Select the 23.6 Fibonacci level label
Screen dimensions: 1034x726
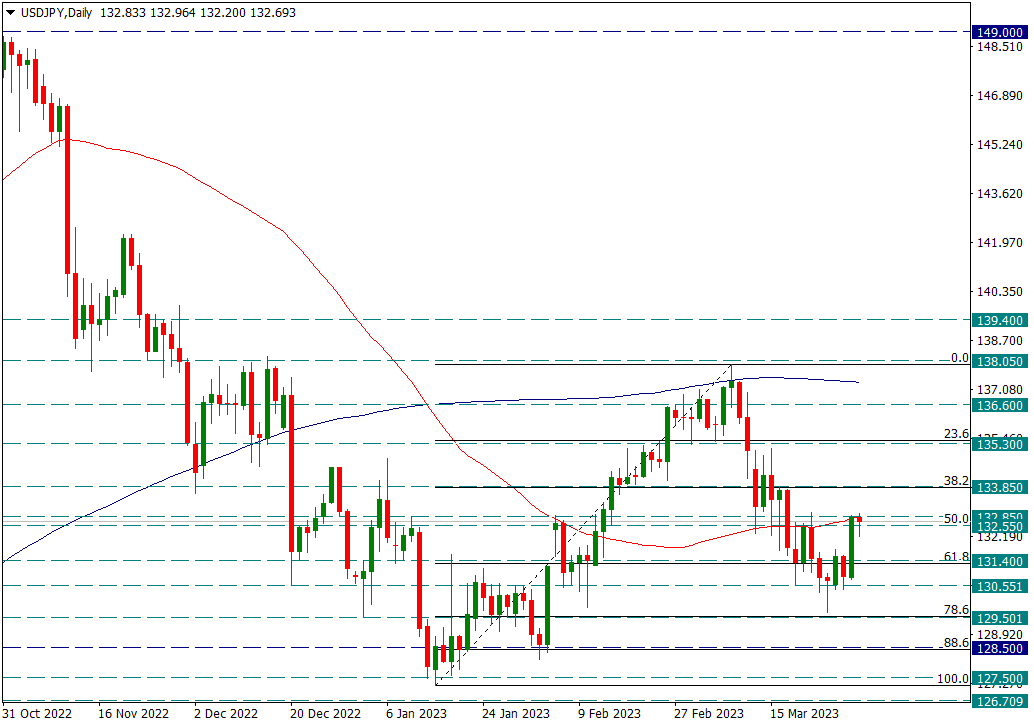click(x=957, y=434)
